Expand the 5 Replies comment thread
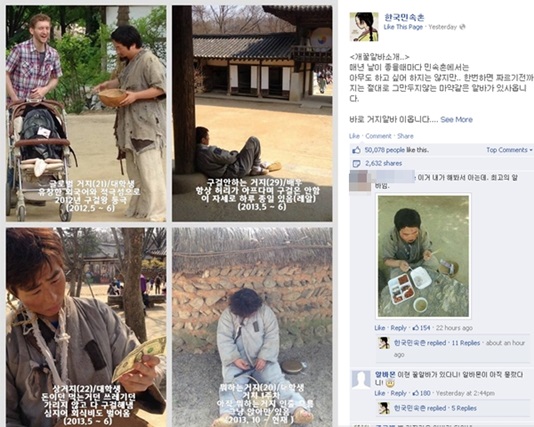 point(464,408)
